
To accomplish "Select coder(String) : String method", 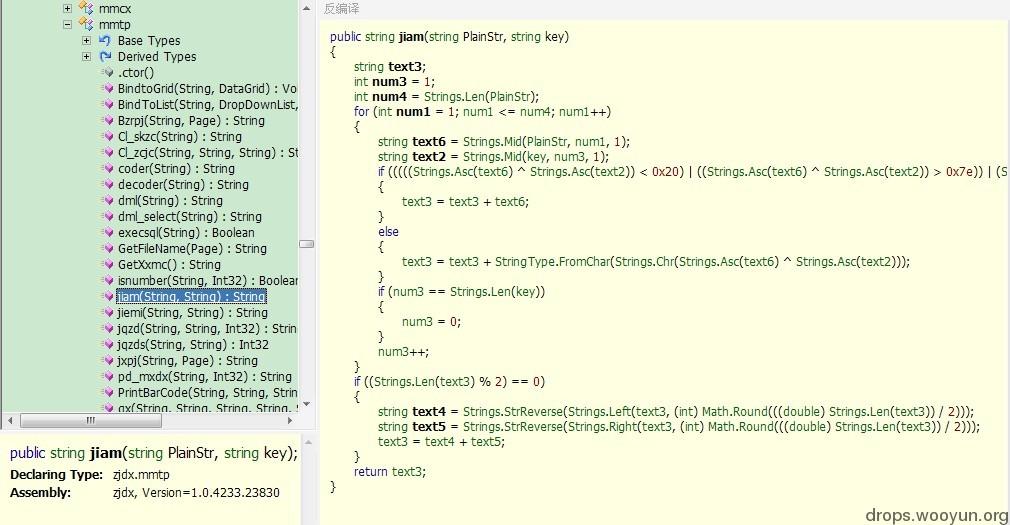I will (176, 169).
